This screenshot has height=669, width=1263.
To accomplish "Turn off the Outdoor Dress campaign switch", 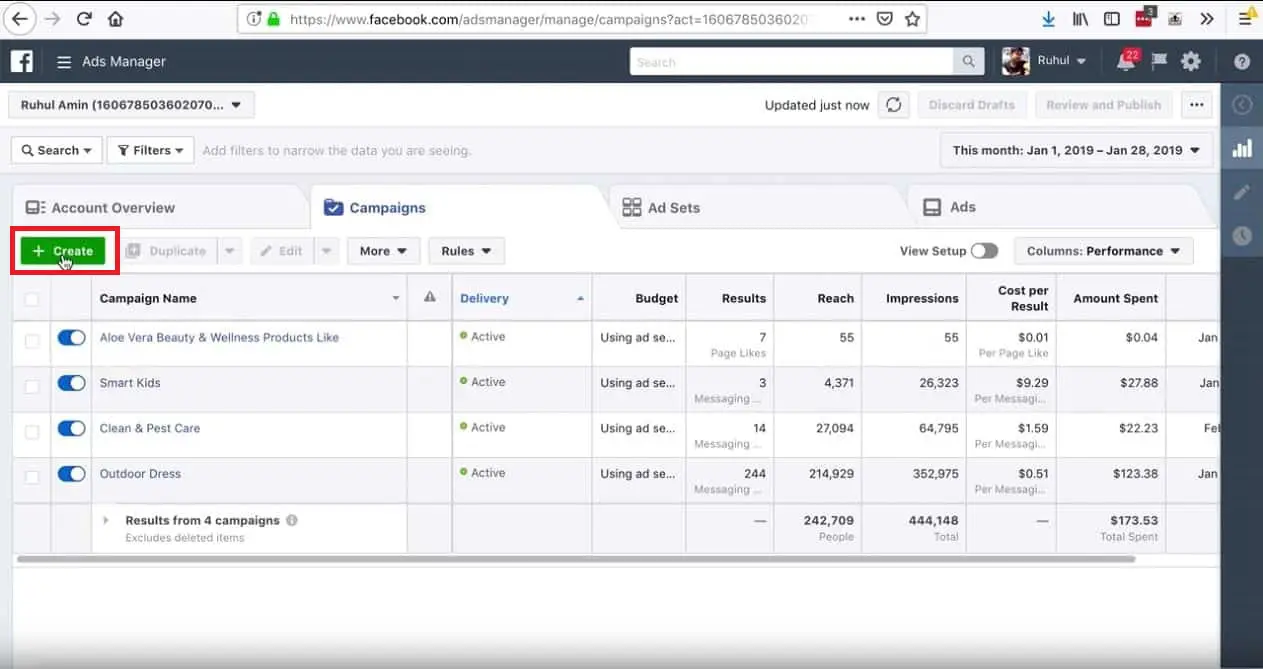I will [x=71, y=474].
